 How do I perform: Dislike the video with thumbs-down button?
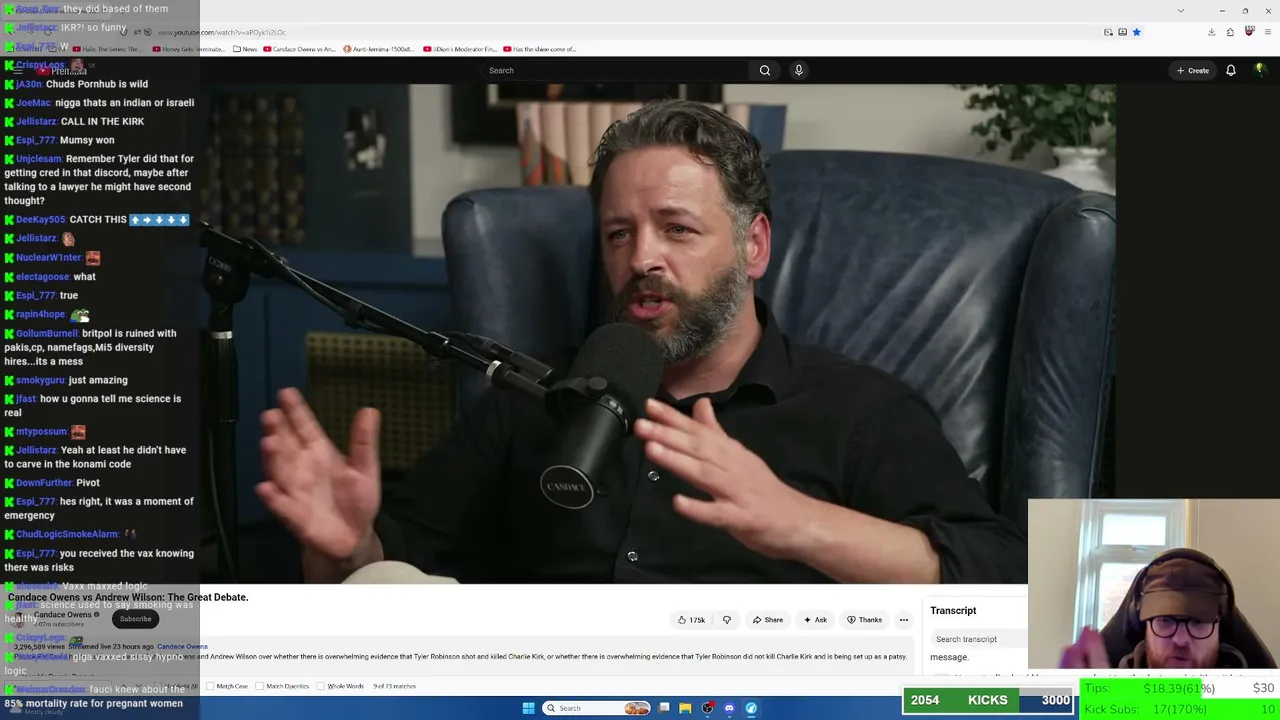click(x=727, y=620)
